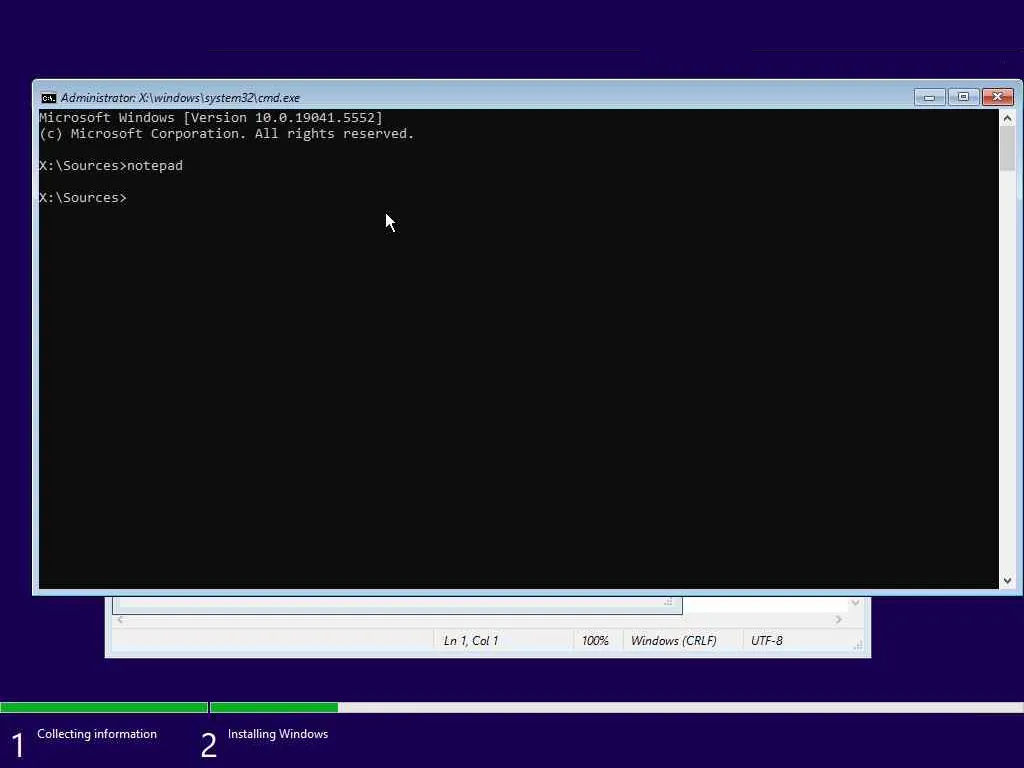1024x768 pixels.
Task: Click 'UTF-8' encoding in Notepad status bar
Action: [767, 641]
